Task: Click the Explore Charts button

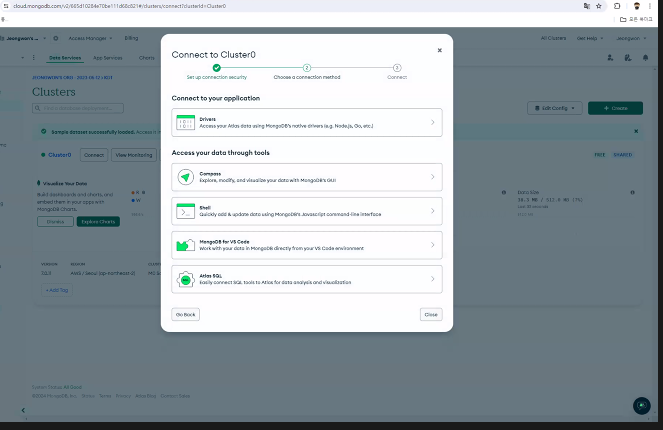Action: (98, 222)
